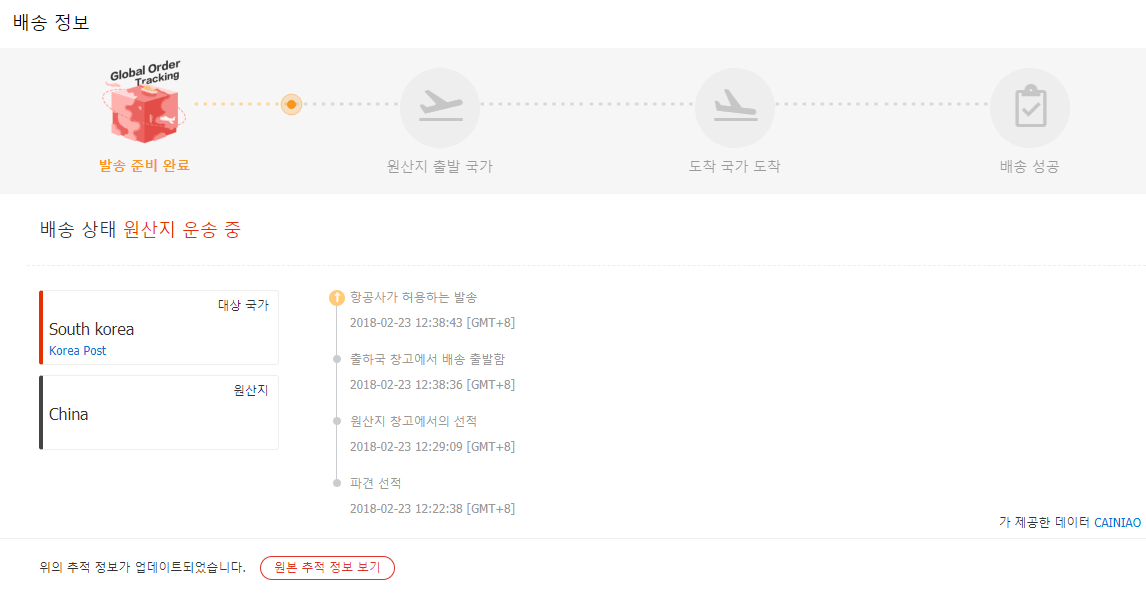Click the airplane departure icon
This screenshot has height=593, width=1146.
439,107
